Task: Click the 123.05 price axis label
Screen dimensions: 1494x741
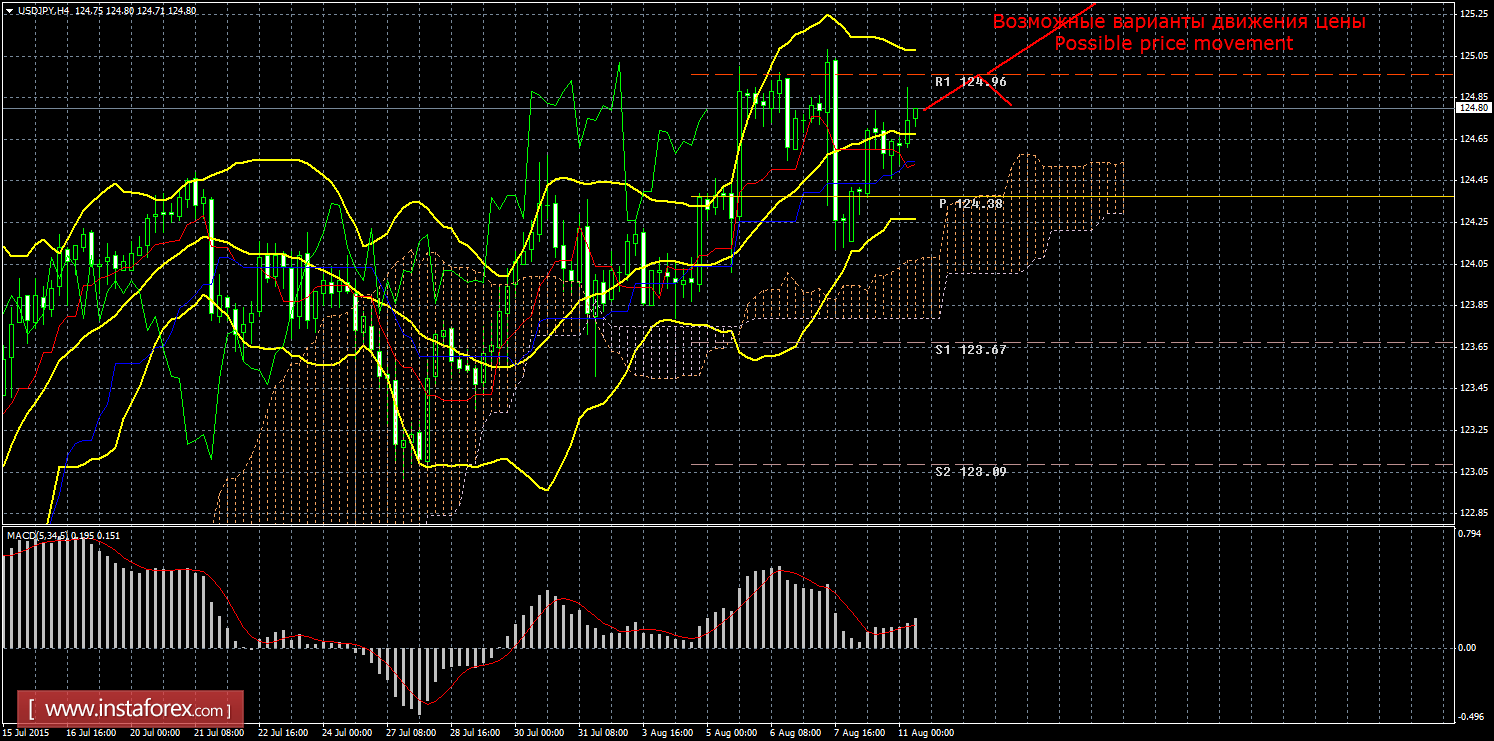Action: coord(1472,471)
